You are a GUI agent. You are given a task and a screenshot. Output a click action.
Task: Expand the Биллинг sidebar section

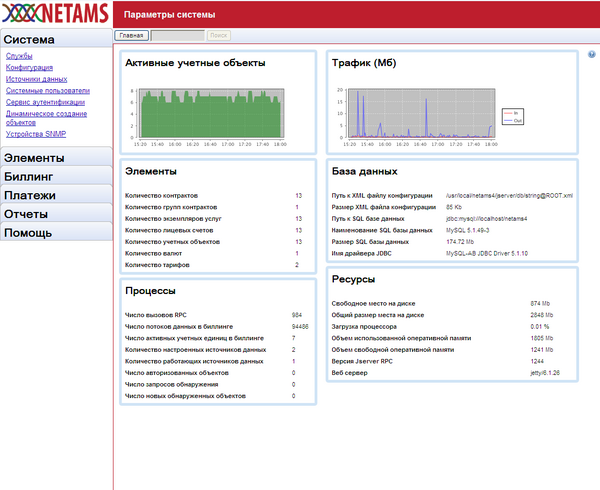[x=55, y=176]
